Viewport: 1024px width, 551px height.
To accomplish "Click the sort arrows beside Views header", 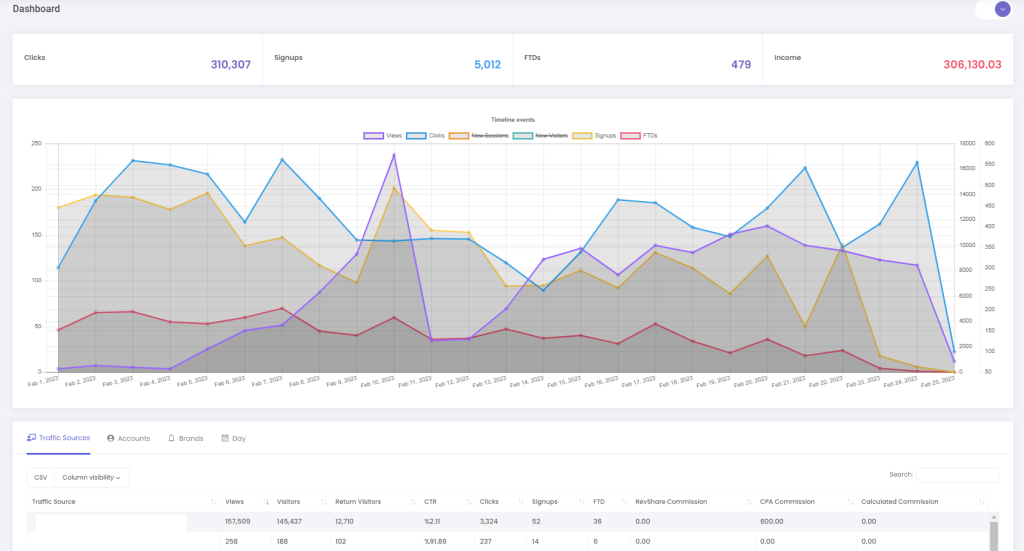I will click(x=266, y=501).
